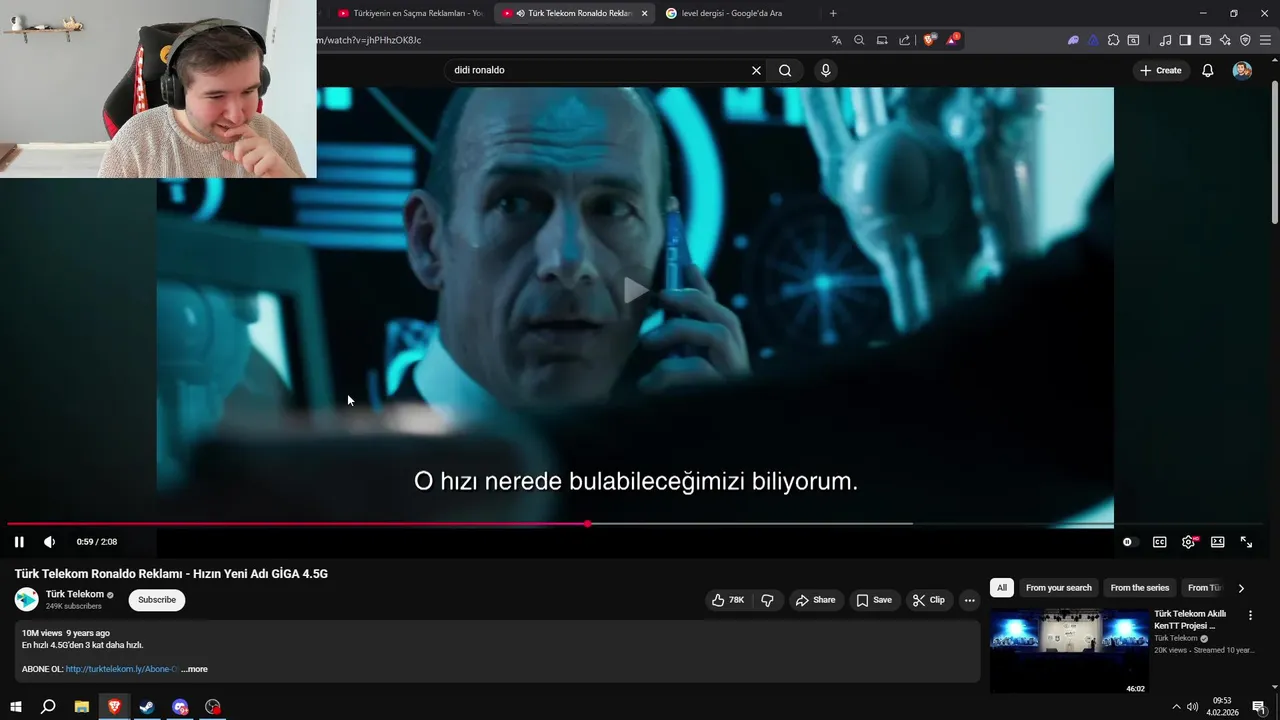Toggle the autoplay switch in the player

click(1129, 542)
